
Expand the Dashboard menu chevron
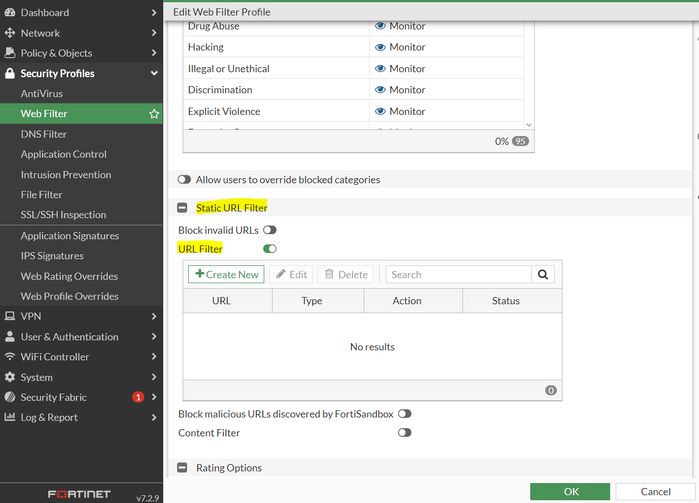pos(154,12)
